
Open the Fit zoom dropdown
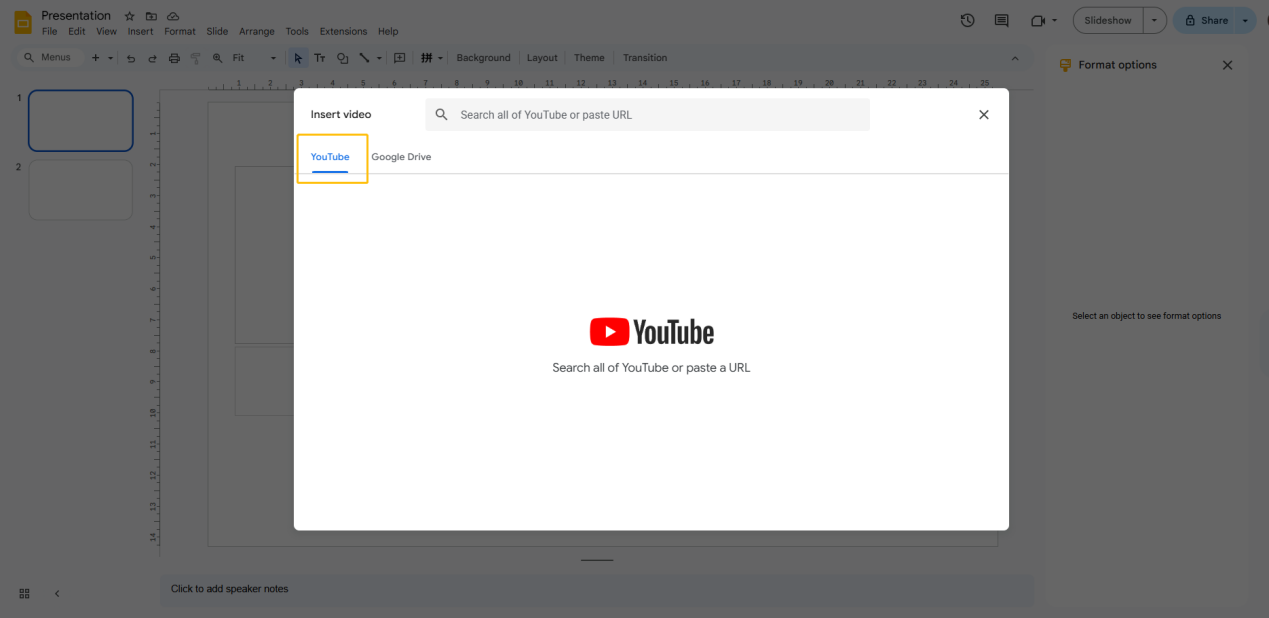click(x=272, y=57)
